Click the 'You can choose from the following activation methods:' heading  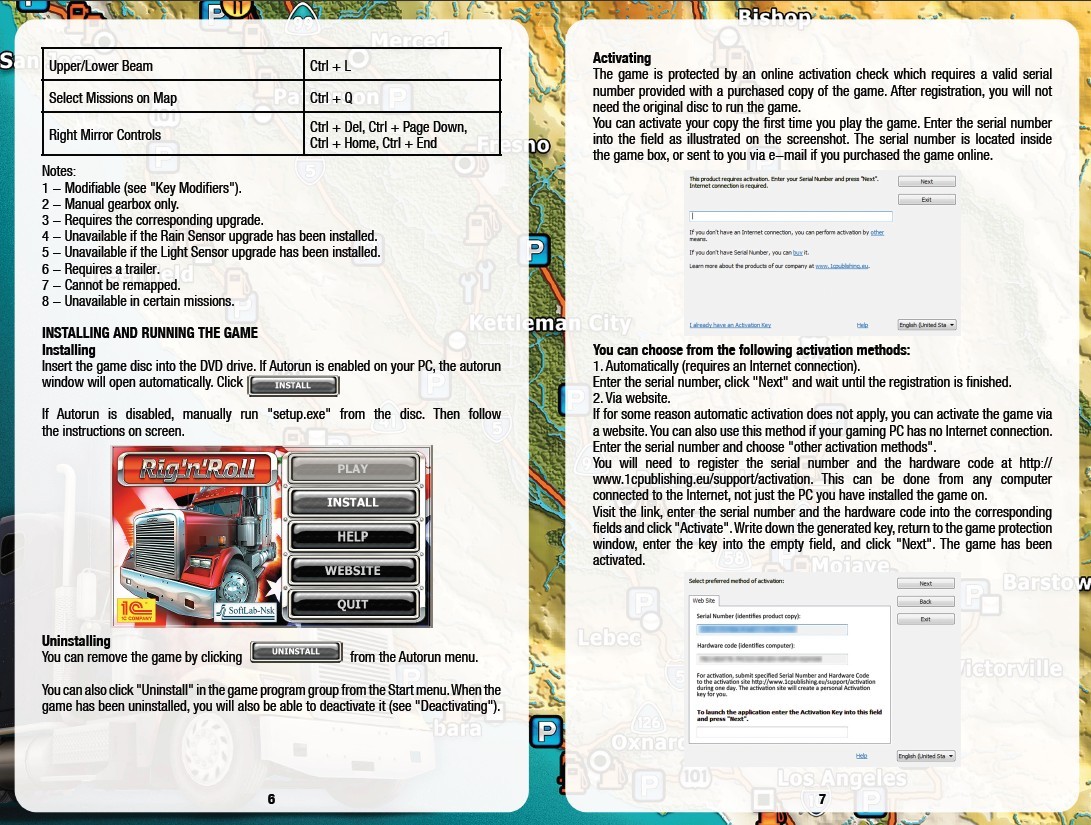pos(751,350)
